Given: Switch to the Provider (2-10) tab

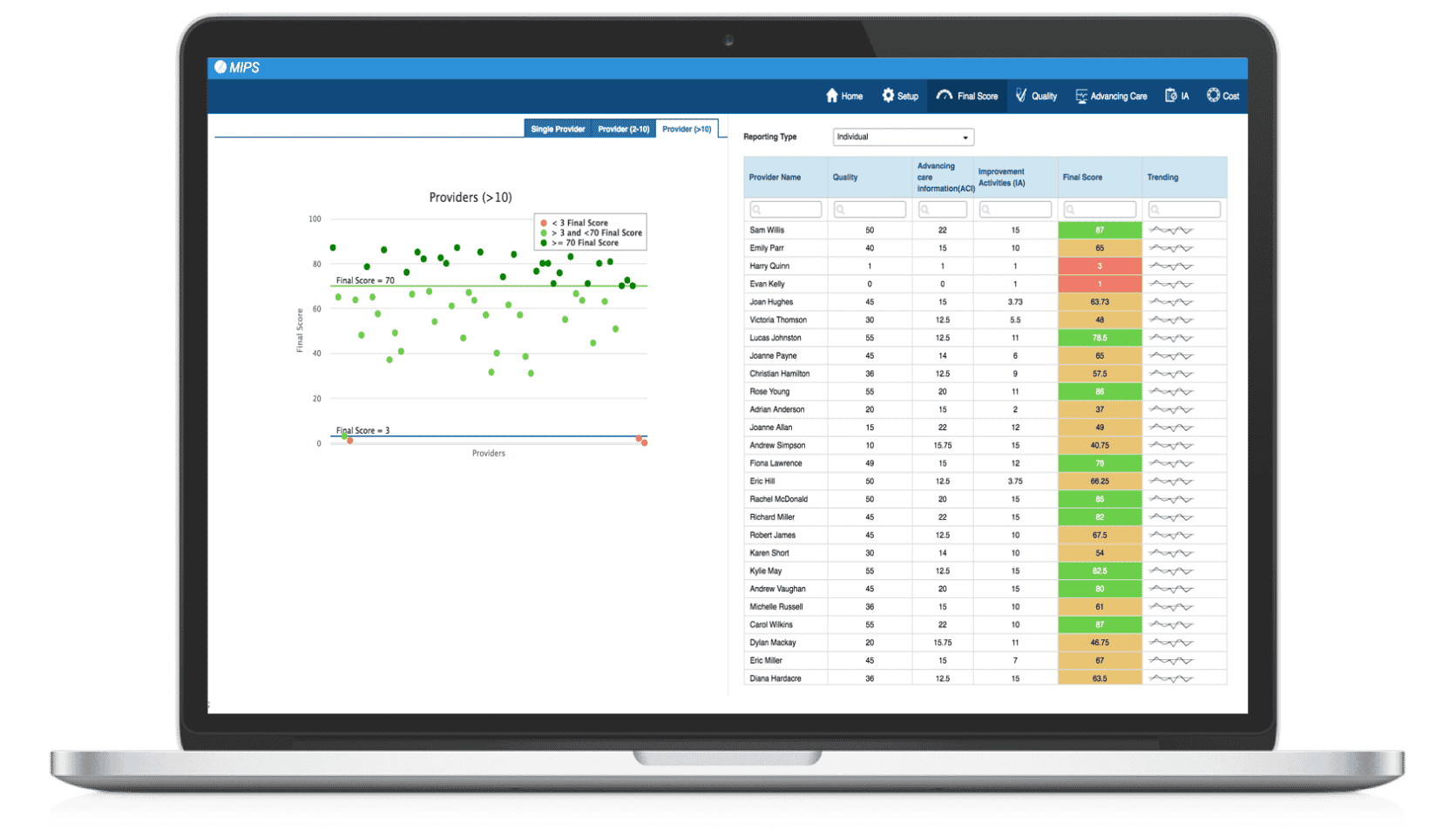Looking at the screenshot, I should pyautogui.click(x=624, y=129).
